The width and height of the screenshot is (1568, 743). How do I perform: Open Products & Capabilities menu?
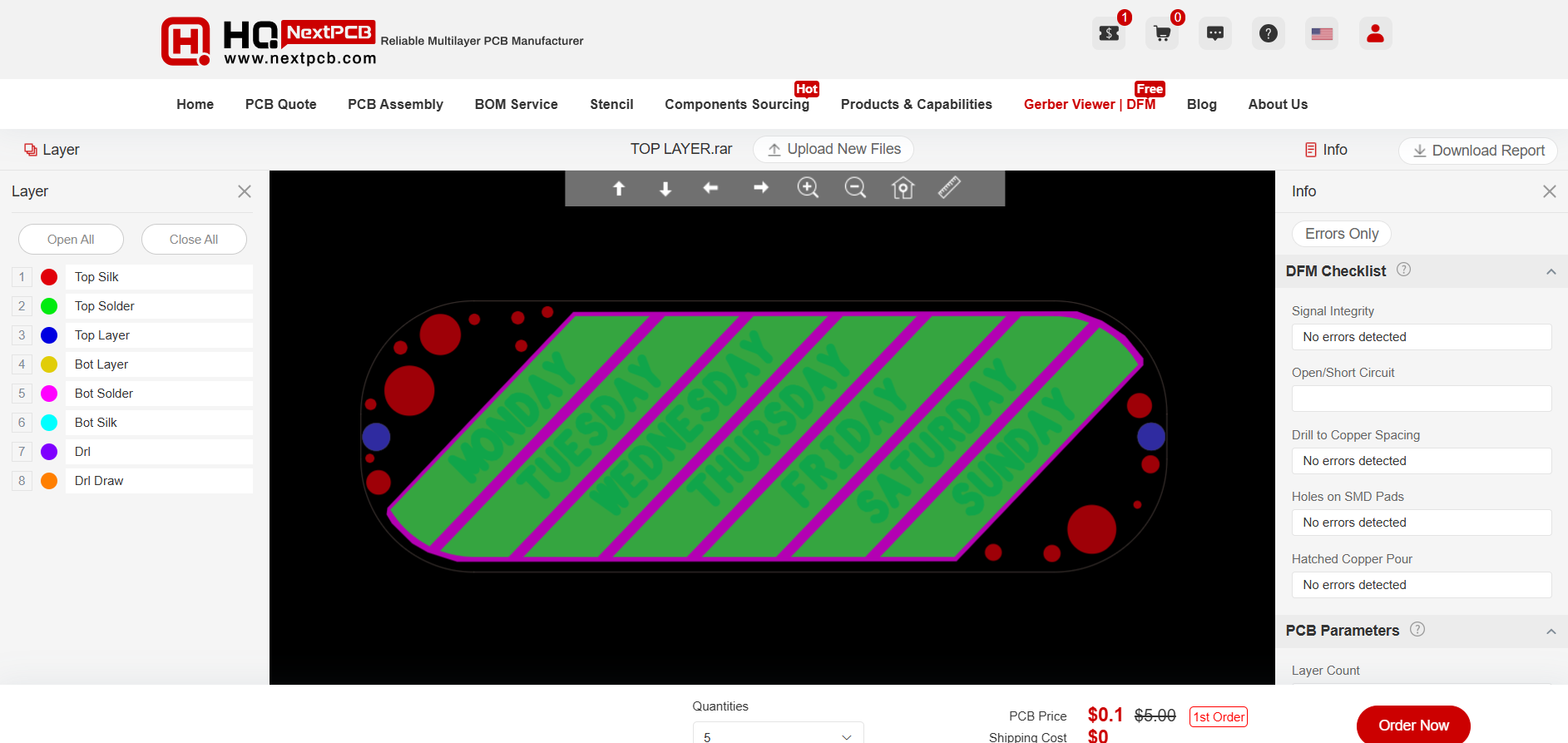pos(916,104)
